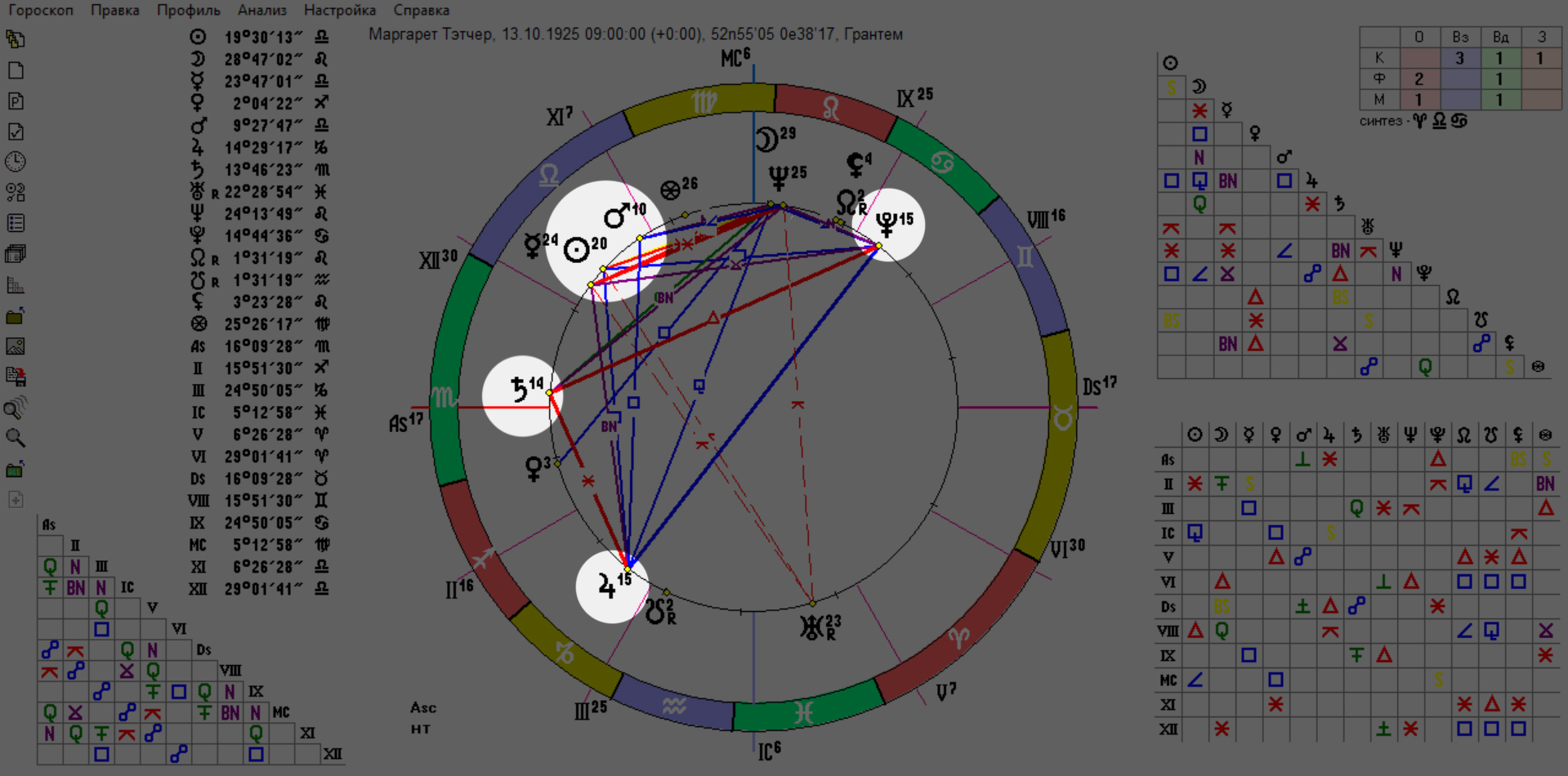Open the Профиль menu
Screen dimensions: 1568x776
click(x=189, y=10)
